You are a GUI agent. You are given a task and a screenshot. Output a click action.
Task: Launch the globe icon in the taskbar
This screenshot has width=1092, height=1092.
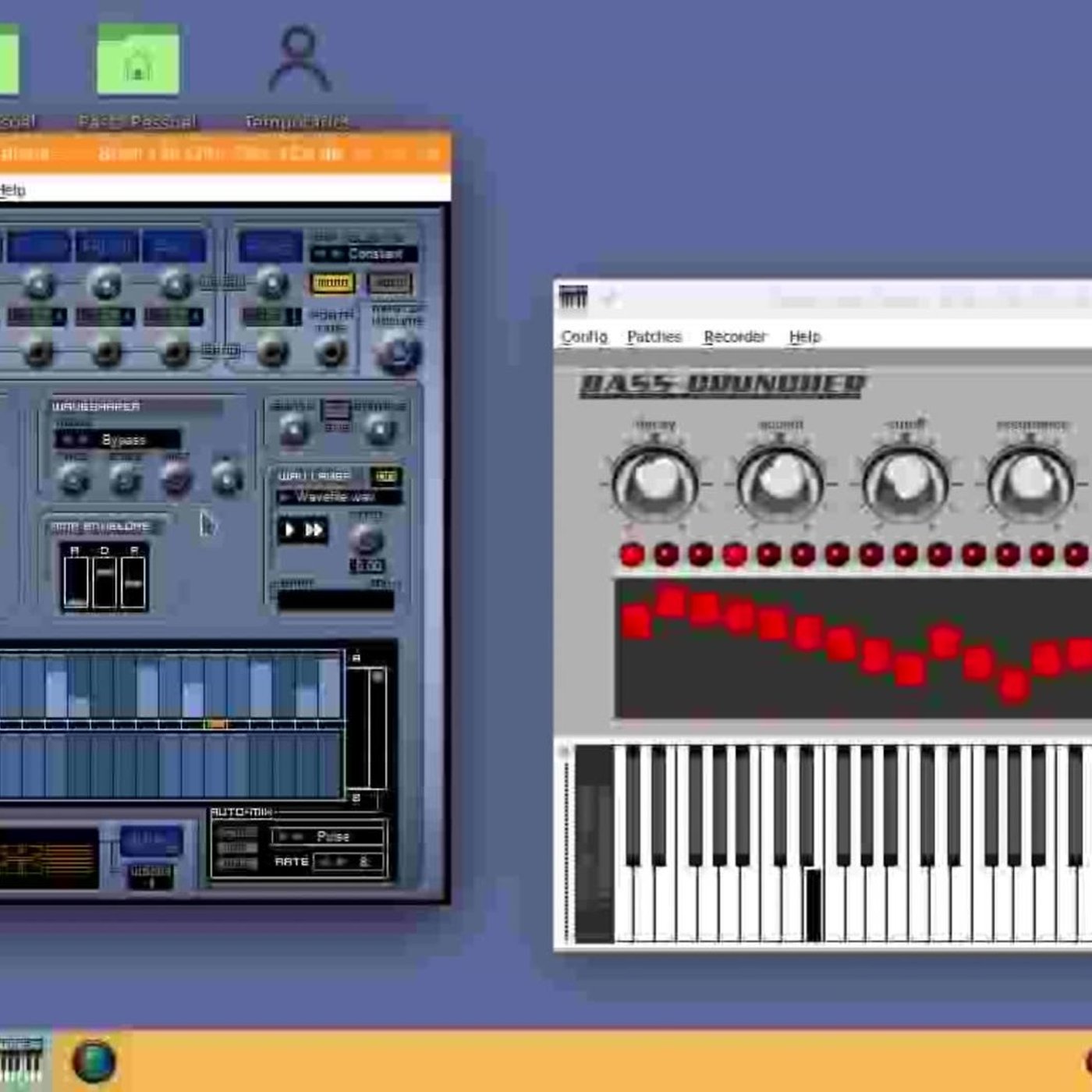(x=94, y=1062)
